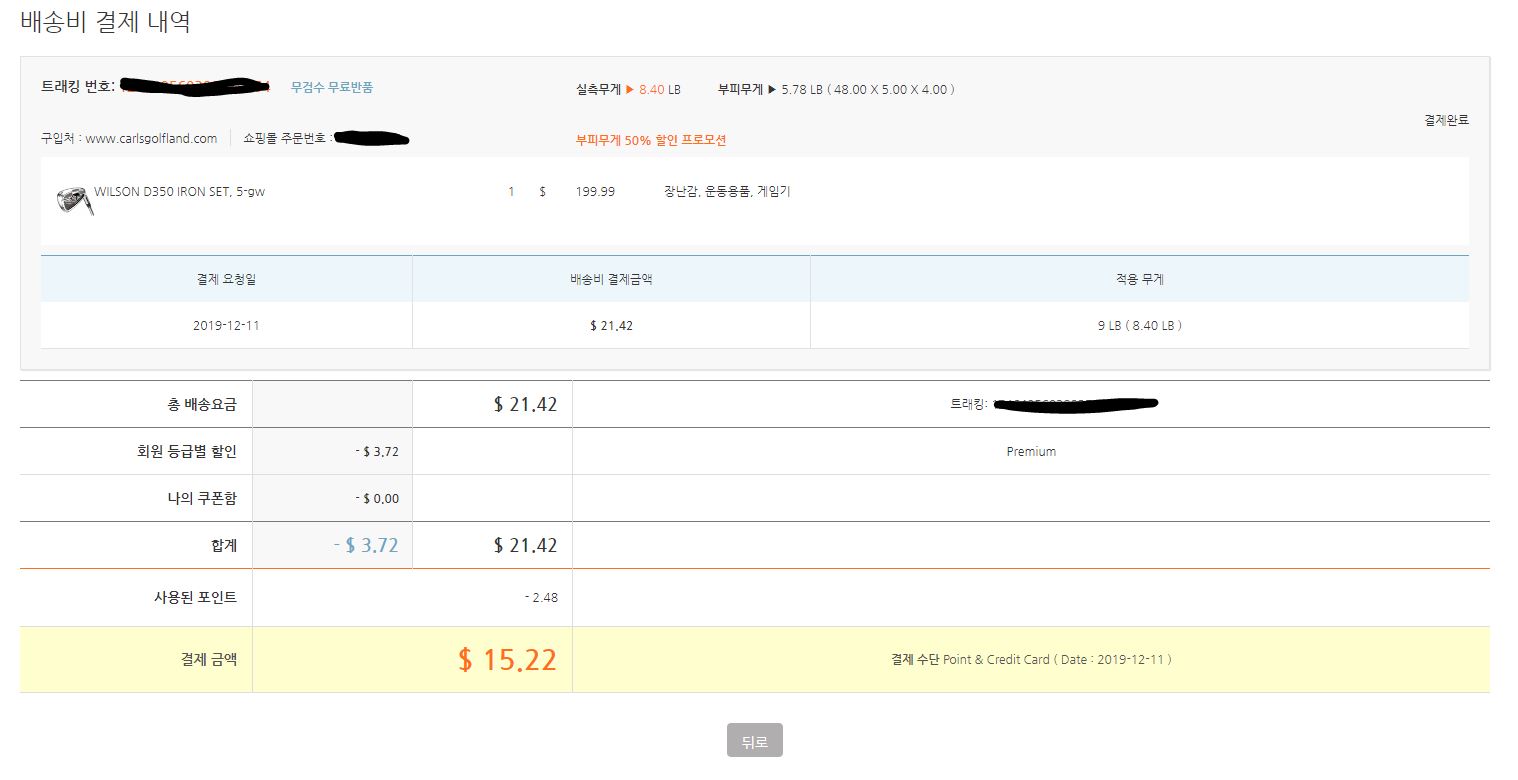Viewport: 1518px width, 780px height.
Task: Click the 배송비 결제금액 column header
Action: 610,279
